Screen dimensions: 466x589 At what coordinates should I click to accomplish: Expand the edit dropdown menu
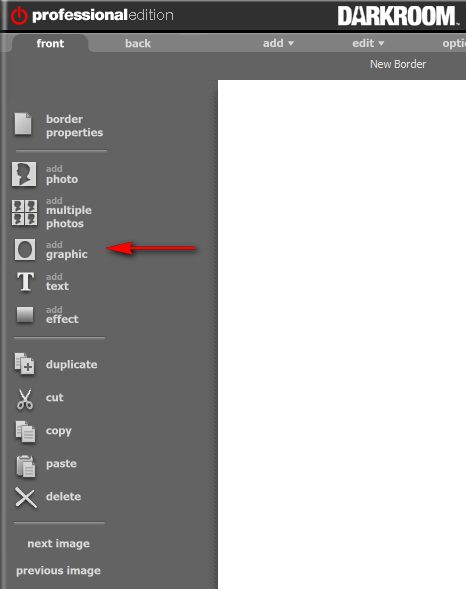[368, 43]
